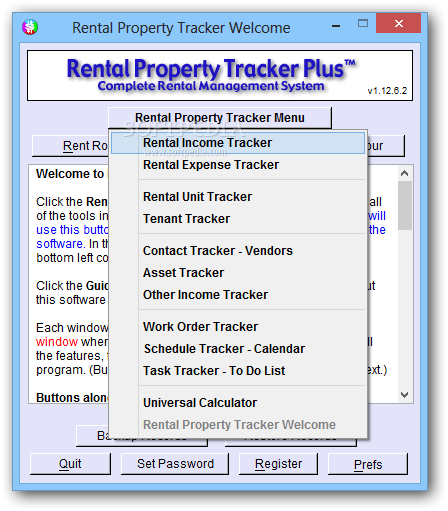Select Rental Income Tracker menu entry
Screen dimensions: 448x511
pos(238,143)
